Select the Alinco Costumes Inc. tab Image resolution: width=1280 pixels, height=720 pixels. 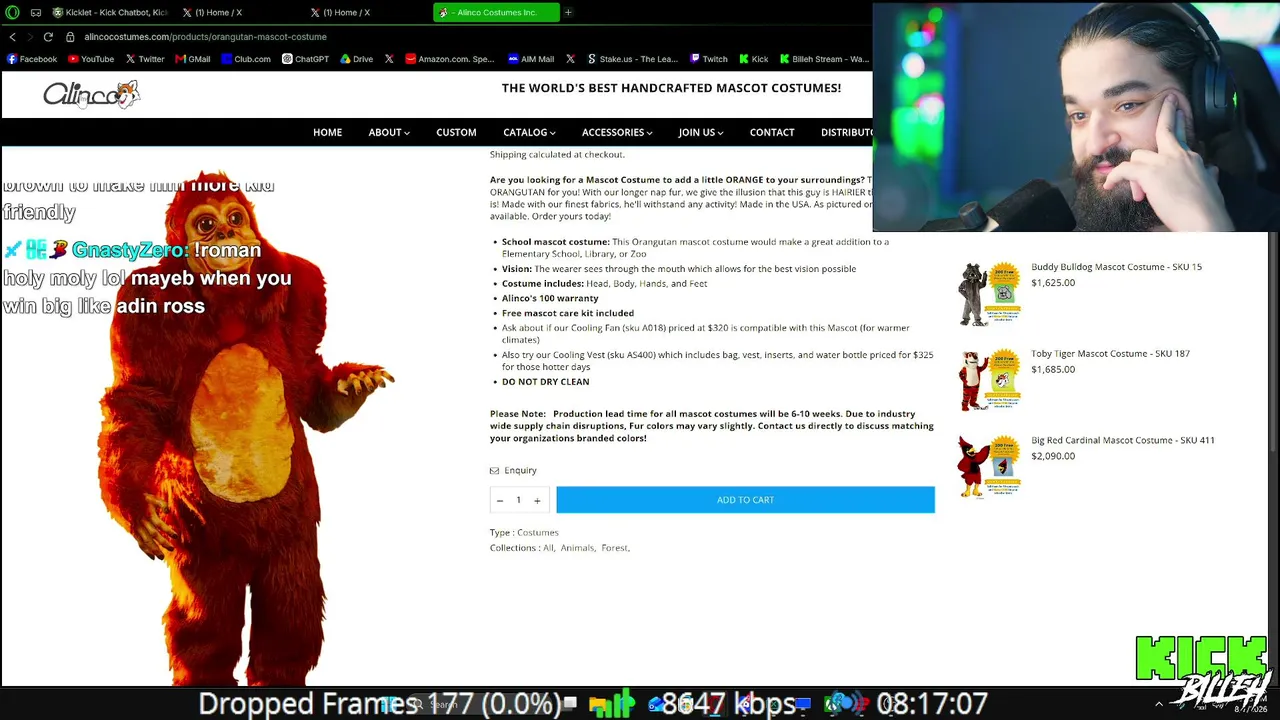[x=496, y=12]
